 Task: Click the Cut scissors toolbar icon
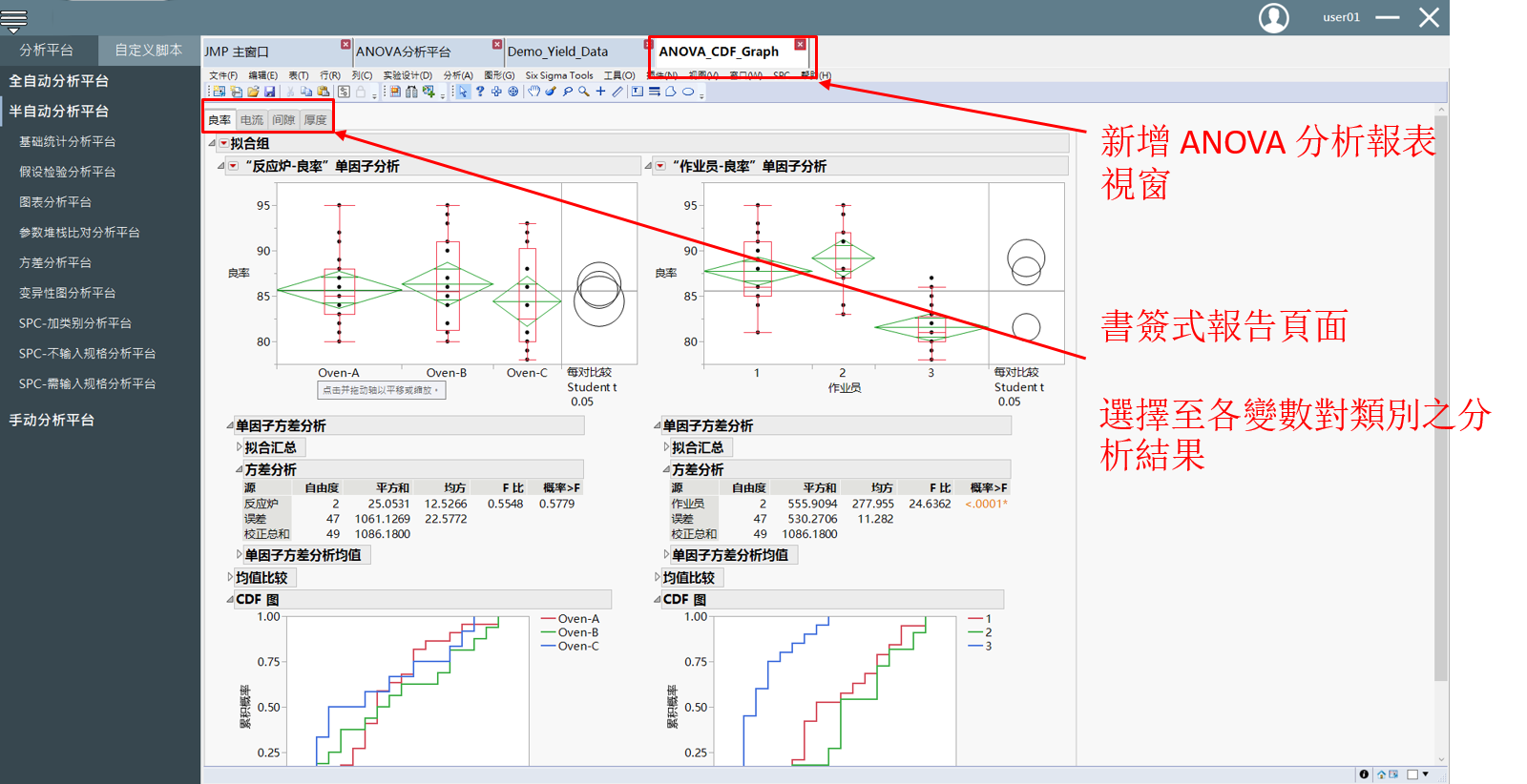coord(290,92)
